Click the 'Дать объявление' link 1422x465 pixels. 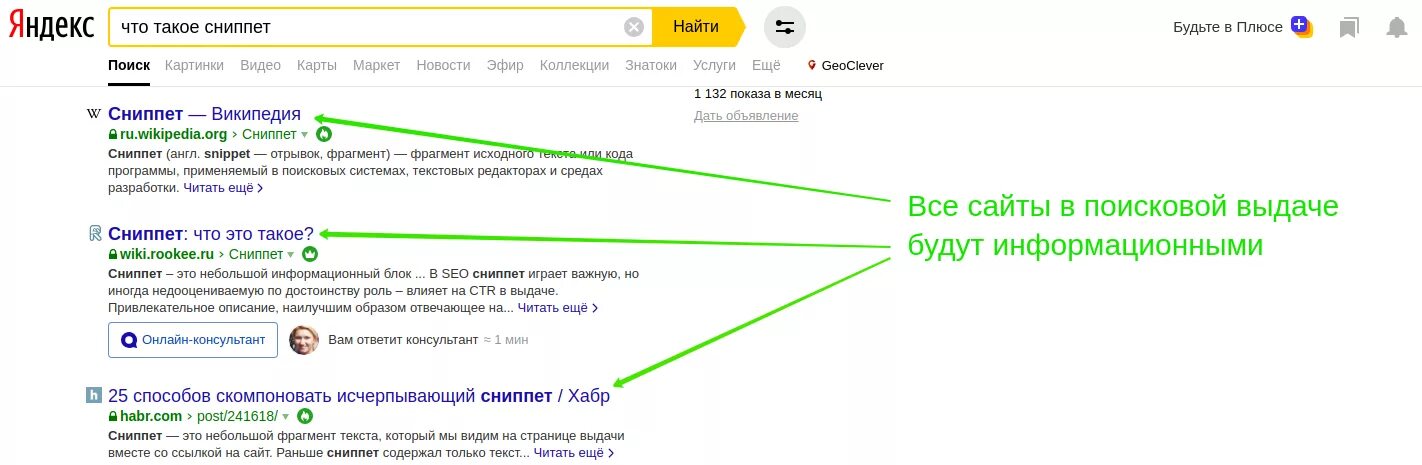pos(746,116)
